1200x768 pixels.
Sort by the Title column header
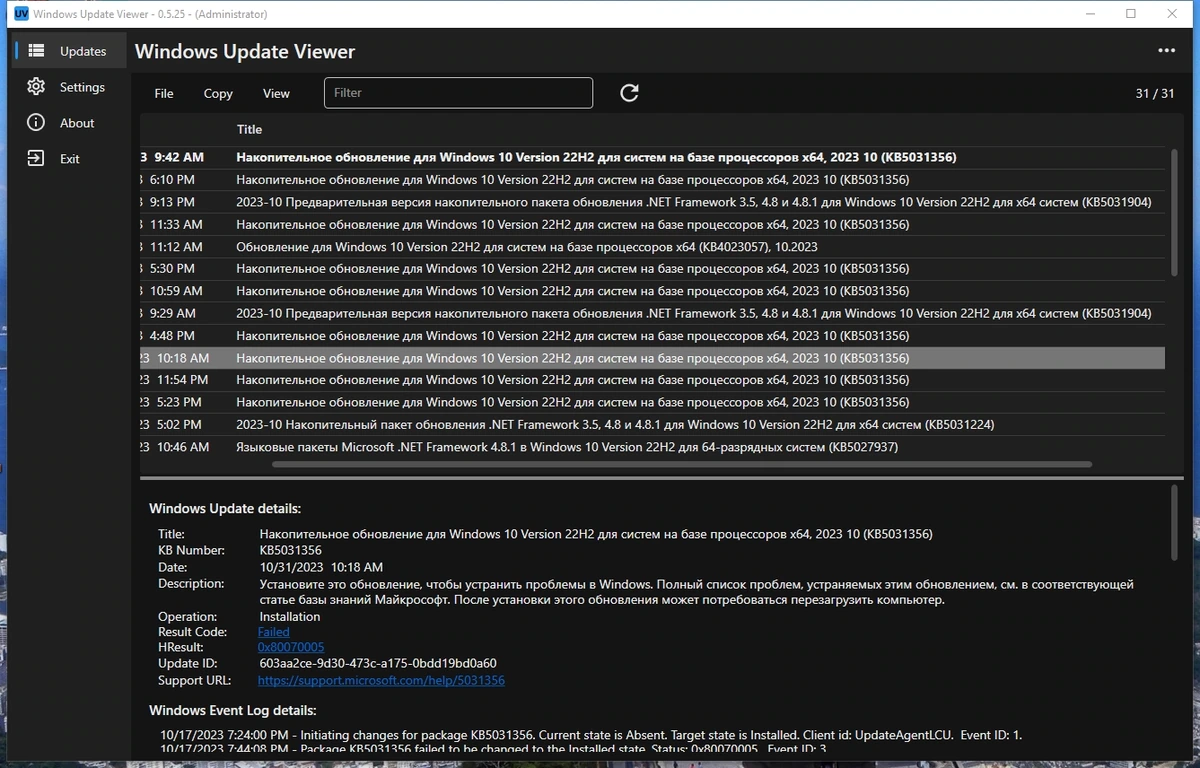(x=249, y=129)
